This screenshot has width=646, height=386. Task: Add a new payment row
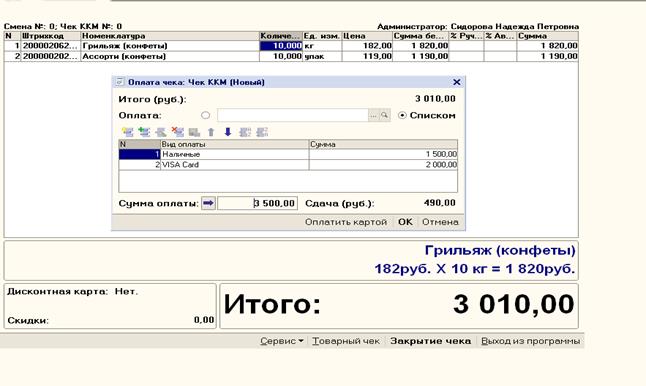[128, 132]
